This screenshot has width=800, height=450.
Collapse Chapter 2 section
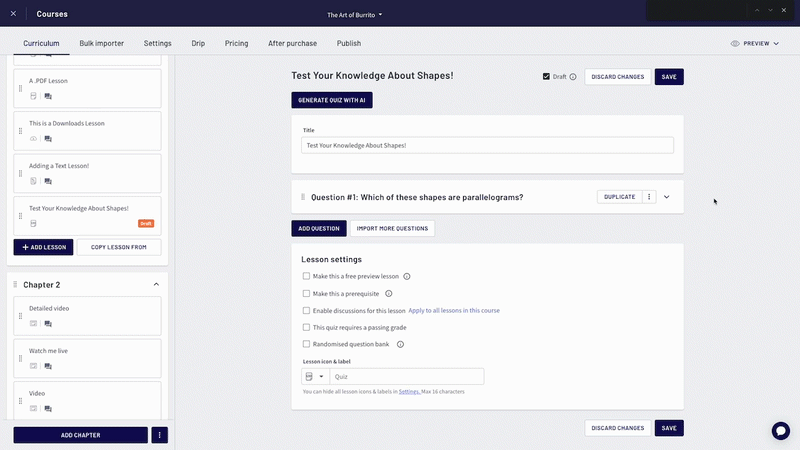click(156, 285)
